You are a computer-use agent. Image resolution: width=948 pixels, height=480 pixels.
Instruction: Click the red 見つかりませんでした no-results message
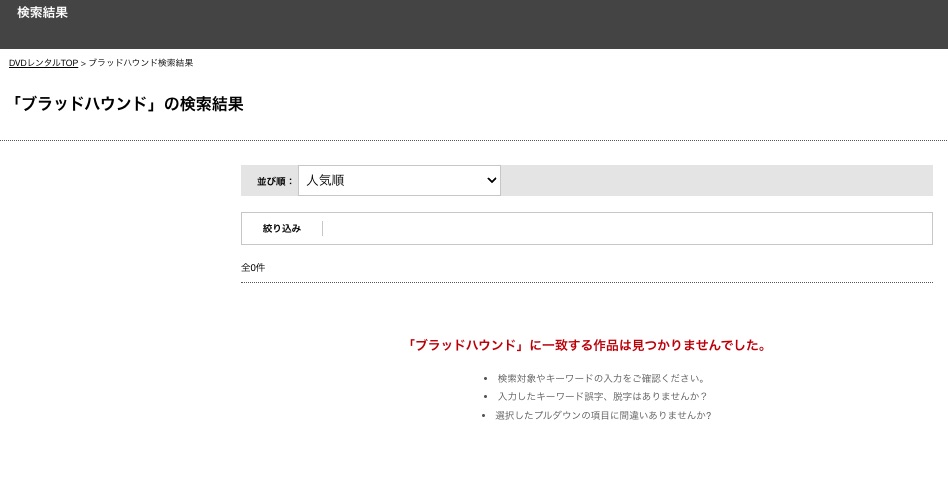click(x=586, y=346)
